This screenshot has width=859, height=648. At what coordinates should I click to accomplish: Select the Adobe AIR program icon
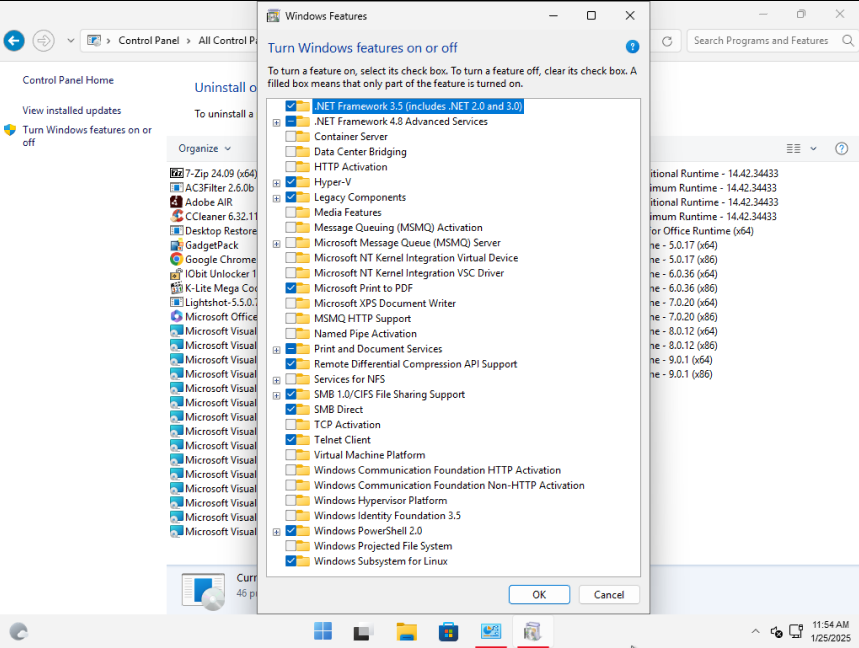[176, 202]
